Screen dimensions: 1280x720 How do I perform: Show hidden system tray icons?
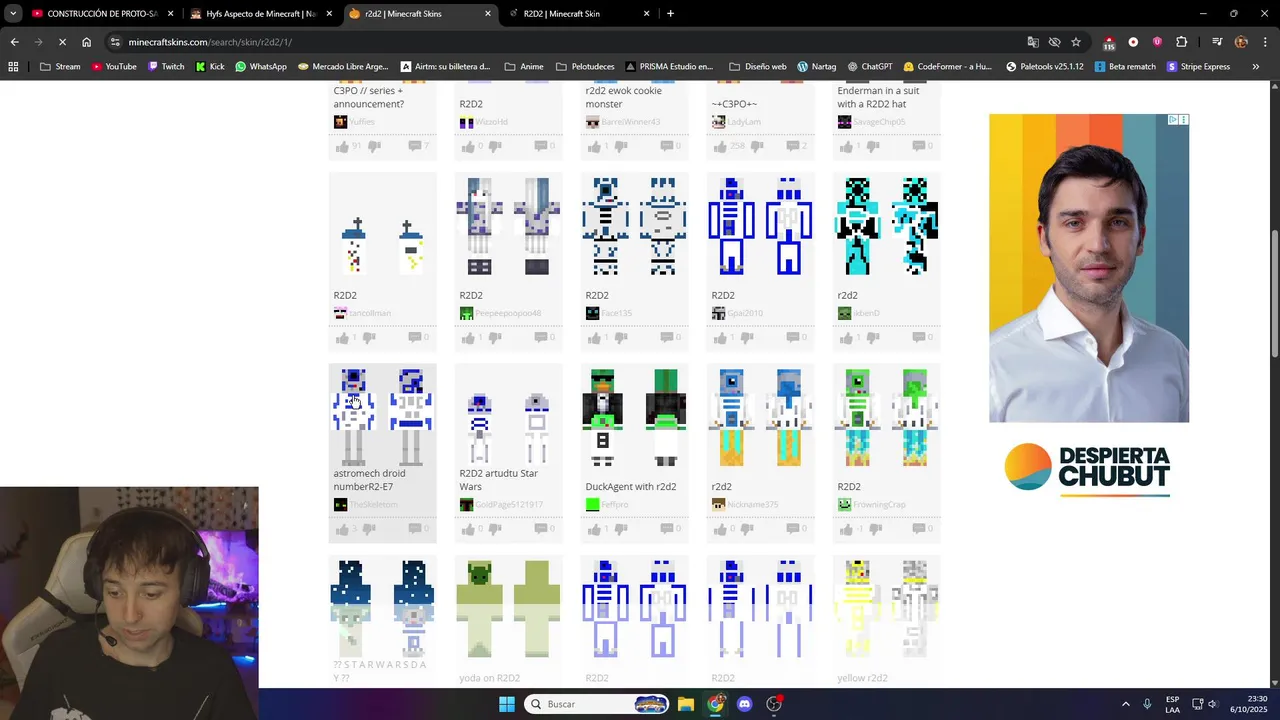coord(1125,704)
